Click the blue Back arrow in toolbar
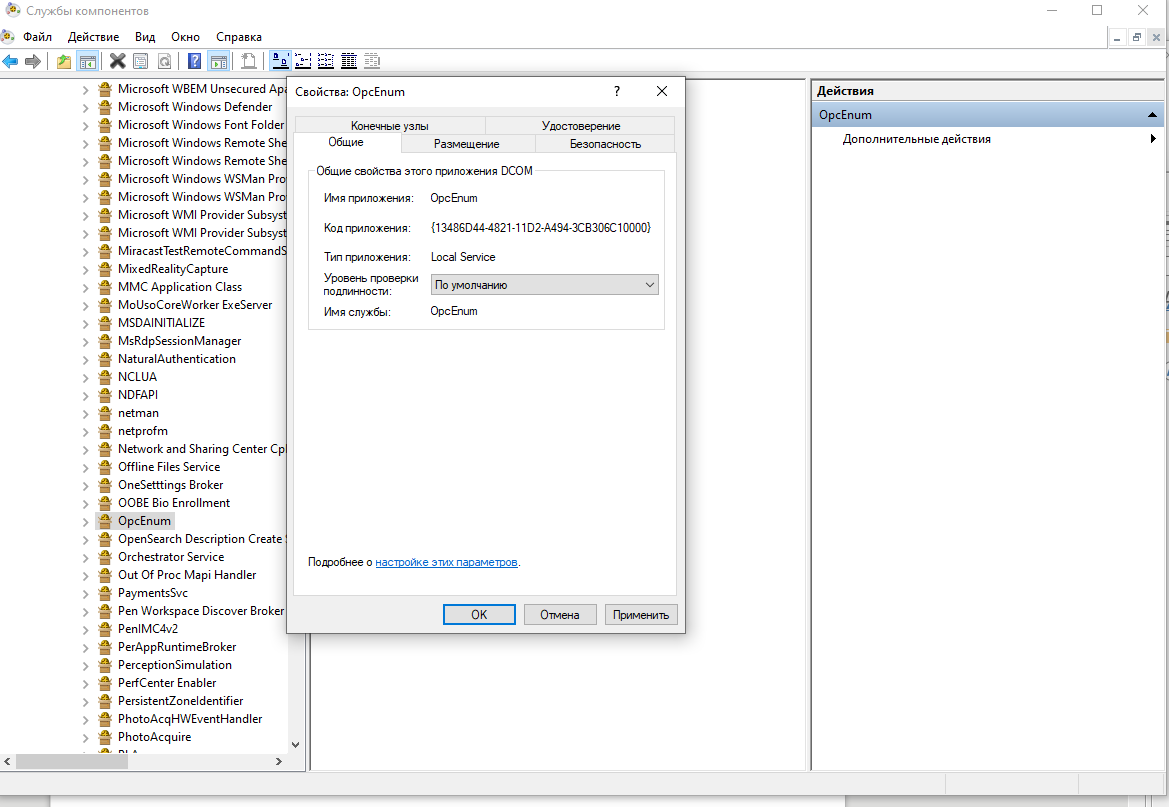This screenshot has height=807, width=1169. pyautogui.click(x=11, y=61)
